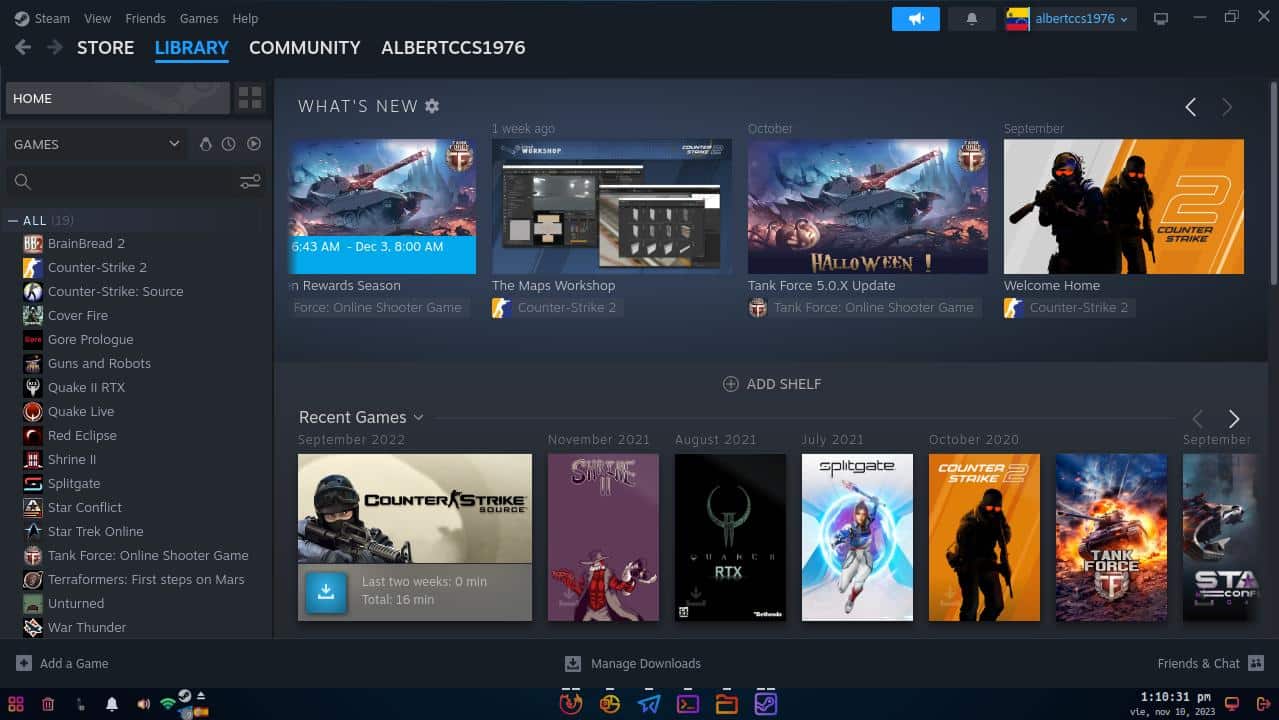This screenshot has height=720, width=1279.
Task: Switch to Big Picture mode monitor icon
Action: pyautogui.click(x=1161, y=19)
